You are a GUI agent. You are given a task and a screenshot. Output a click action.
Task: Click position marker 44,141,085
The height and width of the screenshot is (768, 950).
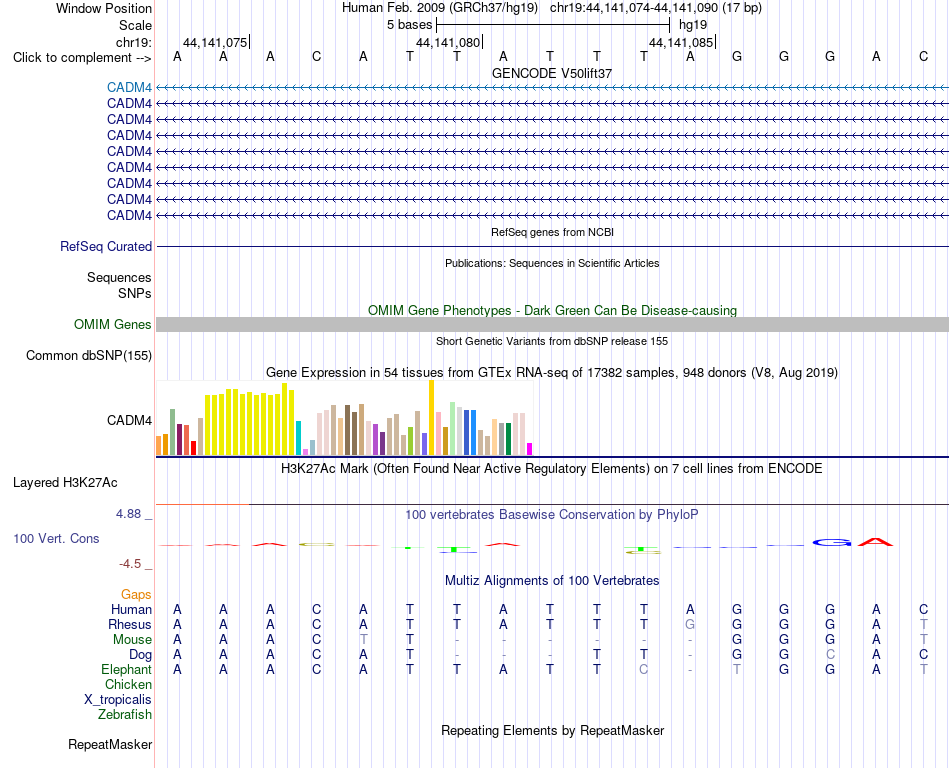(x=681, y=42)
